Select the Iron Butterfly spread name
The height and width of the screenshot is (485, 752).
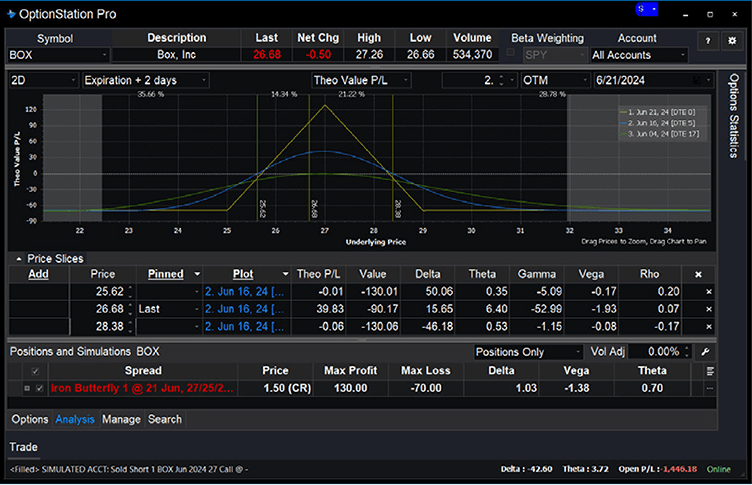click(x=142, y=388)
